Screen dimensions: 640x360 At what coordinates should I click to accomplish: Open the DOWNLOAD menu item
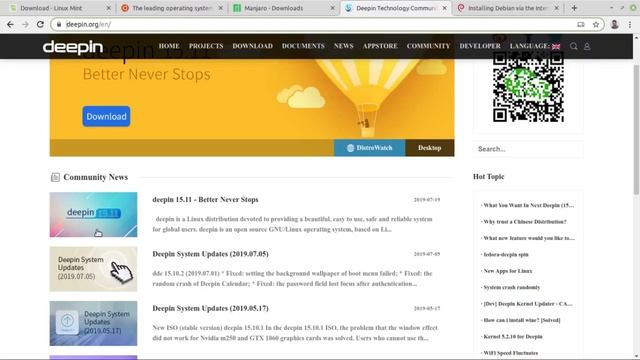point(252,46)
